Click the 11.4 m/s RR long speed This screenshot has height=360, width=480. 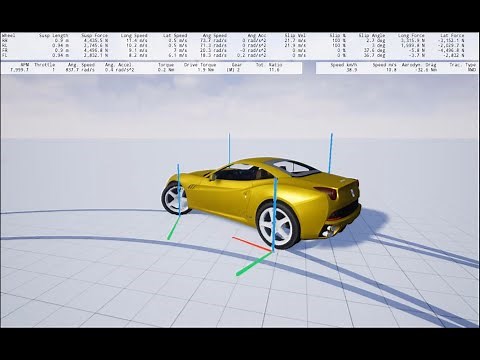137,40
